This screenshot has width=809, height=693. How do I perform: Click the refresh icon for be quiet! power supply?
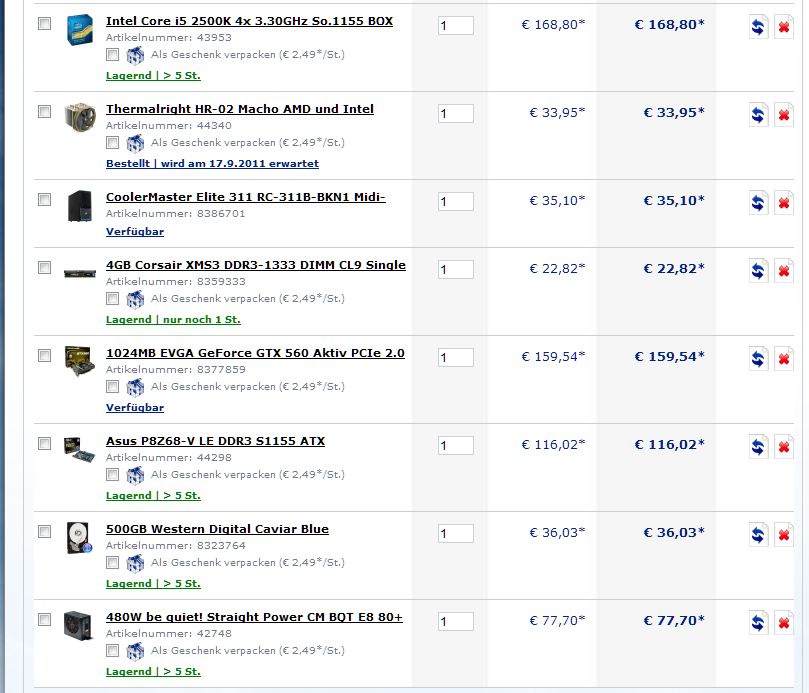pyautogui.click(x=758, y=623)
